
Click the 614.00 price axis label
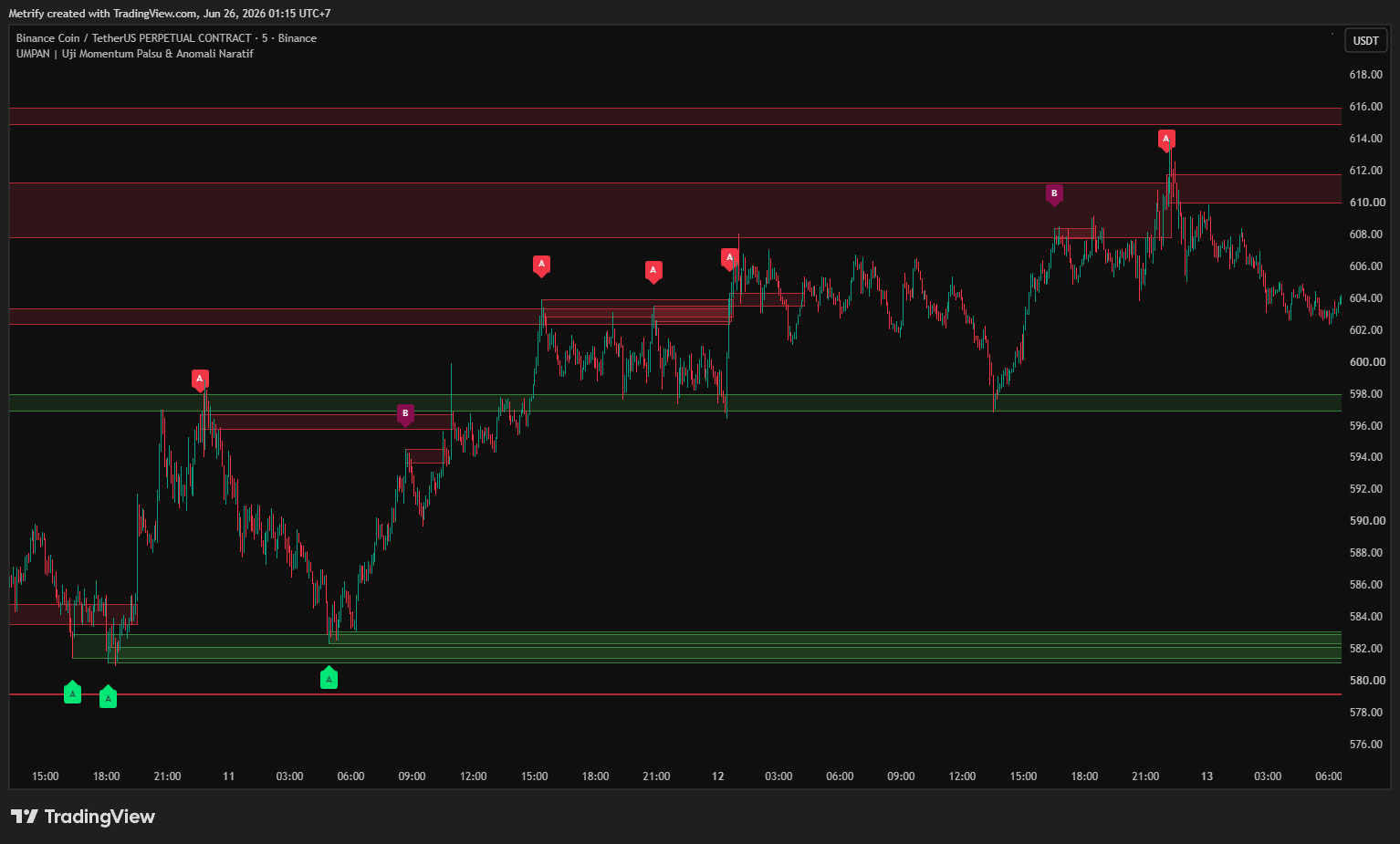[x=1366, y=139]
